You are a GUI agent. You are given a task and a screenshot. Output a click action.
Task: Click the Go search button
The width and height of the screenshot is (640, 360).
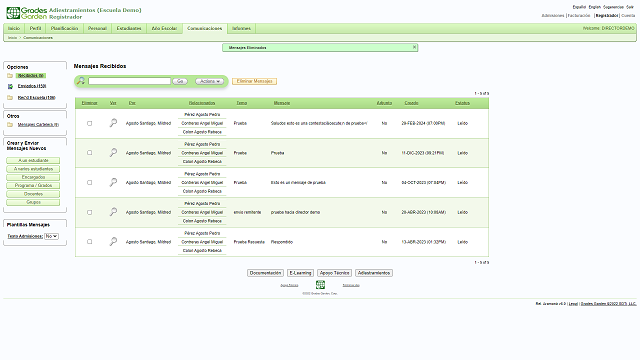pyautogui.click(x=180, y=81)
